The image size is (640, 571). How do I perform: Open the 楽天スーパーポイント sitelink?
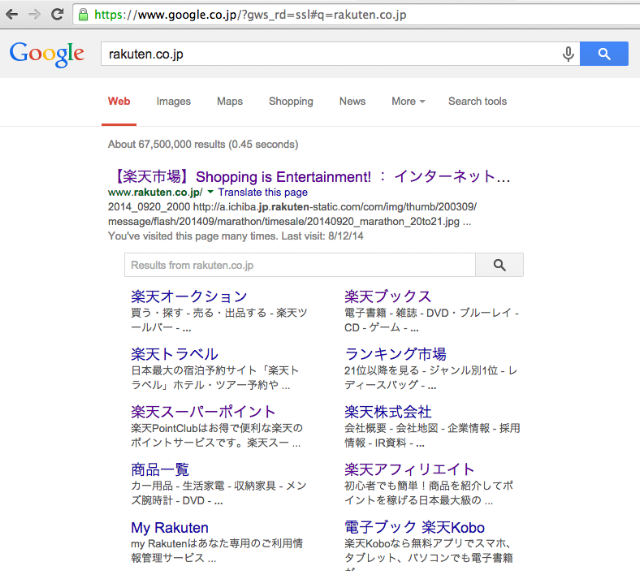click(x=203, y=412)
